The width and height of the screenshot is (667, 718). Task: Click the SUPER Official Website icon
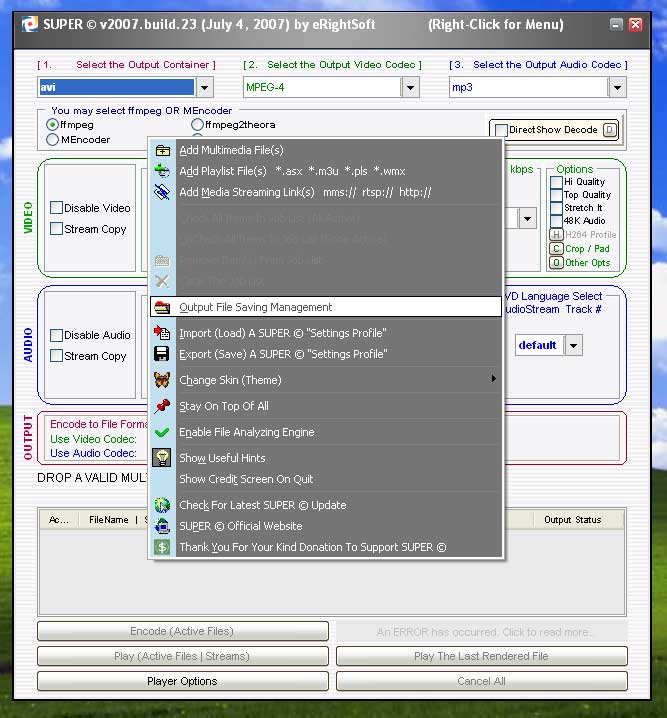click(163, 526)
